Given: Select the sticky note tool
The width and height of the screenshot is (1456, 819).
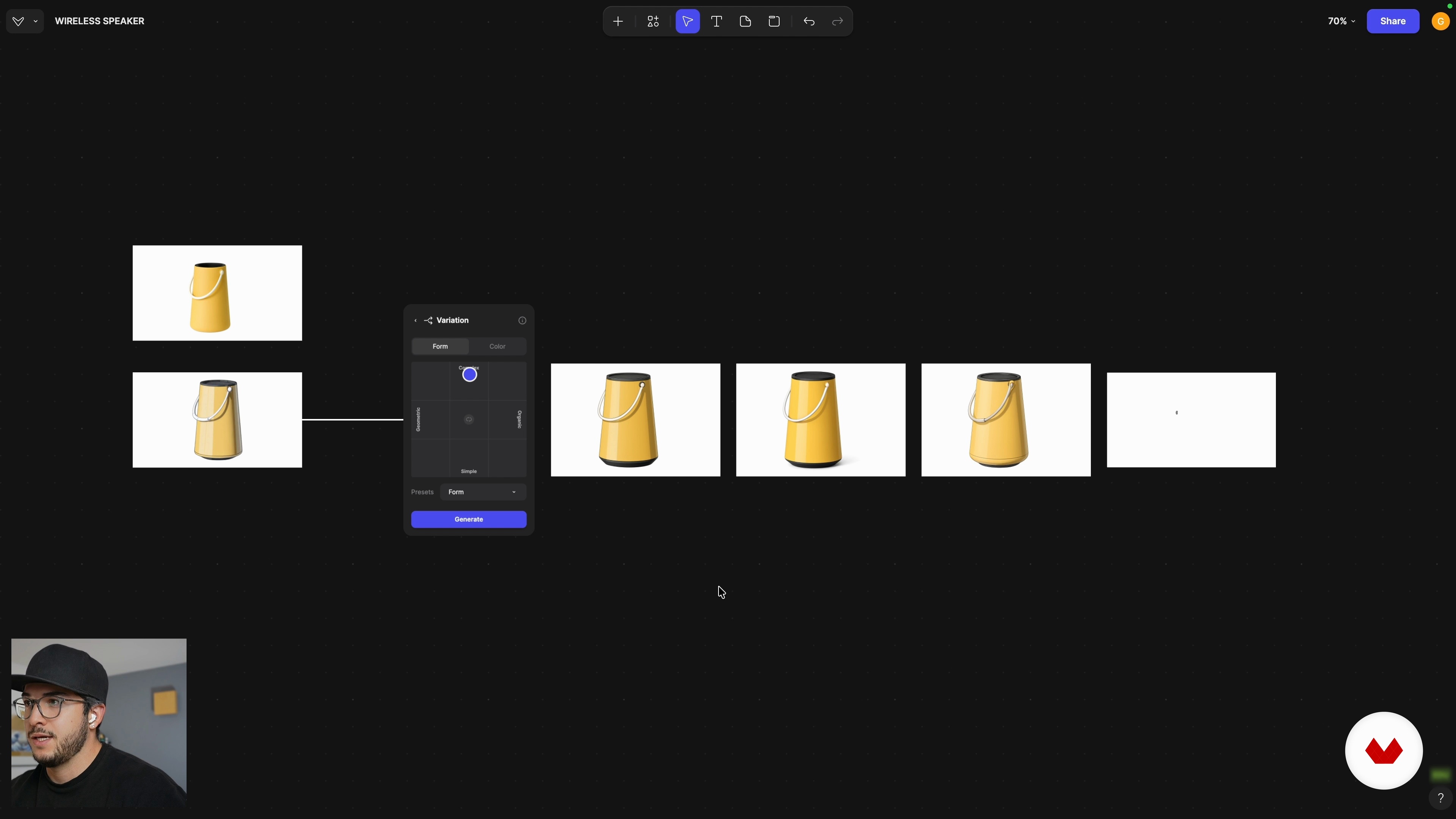Looking at the screenshot, I should pyautogui.click(x=745, y=22).
